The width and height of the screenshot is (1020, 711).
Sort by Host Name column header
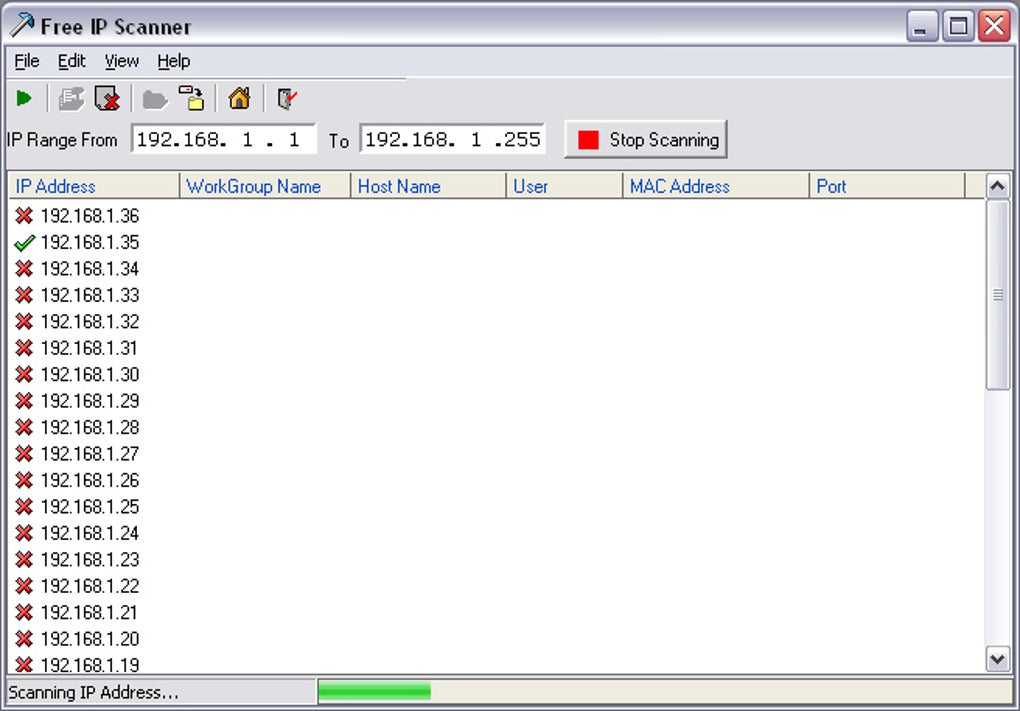pos(429,186)
